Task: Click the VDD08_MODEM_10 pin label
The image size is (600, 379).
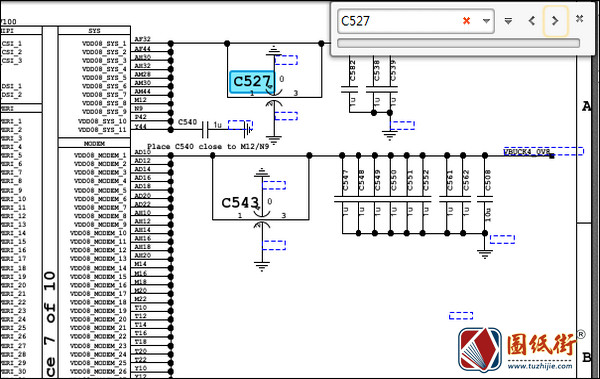Action: coord(98,233)
